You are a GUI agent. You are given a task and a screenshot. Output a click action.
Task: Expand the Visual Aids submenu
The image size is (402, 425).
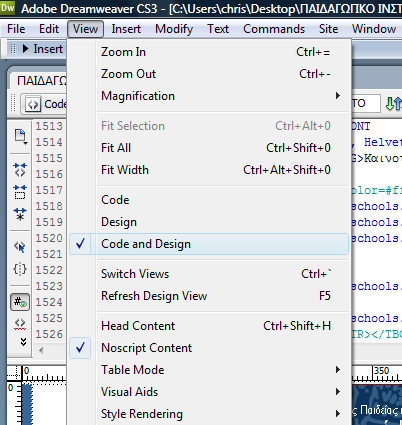[x=209, y=392]
